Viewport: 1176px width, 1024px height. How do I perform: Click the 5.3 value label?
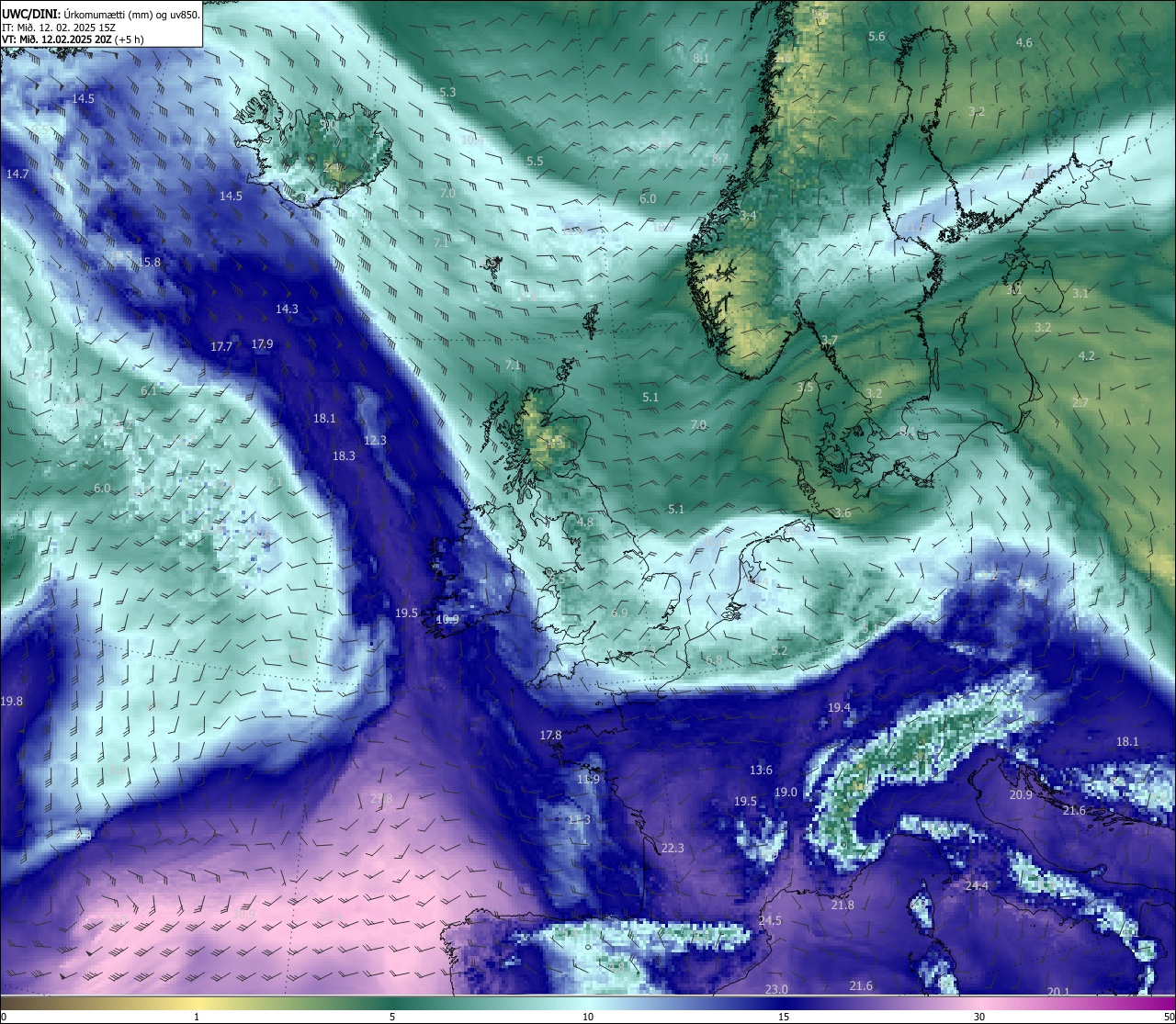[x=447, y=92]
